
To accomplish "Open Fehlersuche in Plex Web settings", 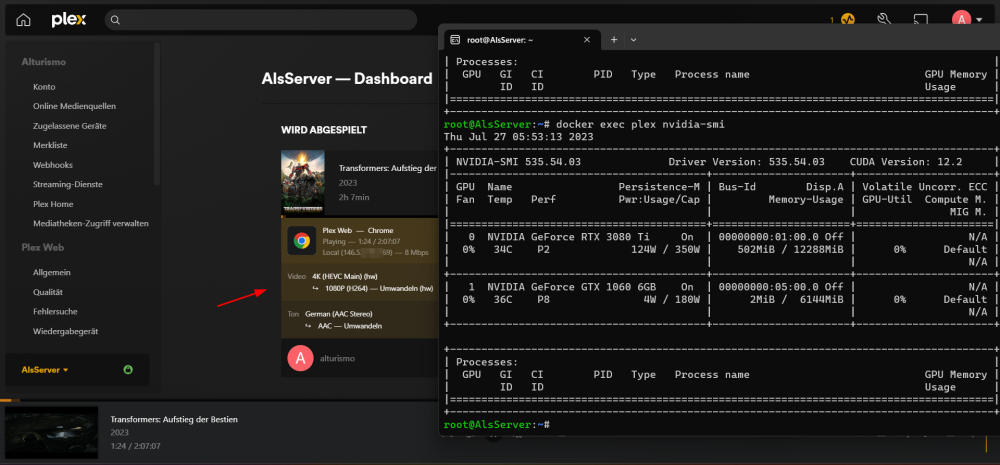I will pyautogui.click(x=56, y=312).
